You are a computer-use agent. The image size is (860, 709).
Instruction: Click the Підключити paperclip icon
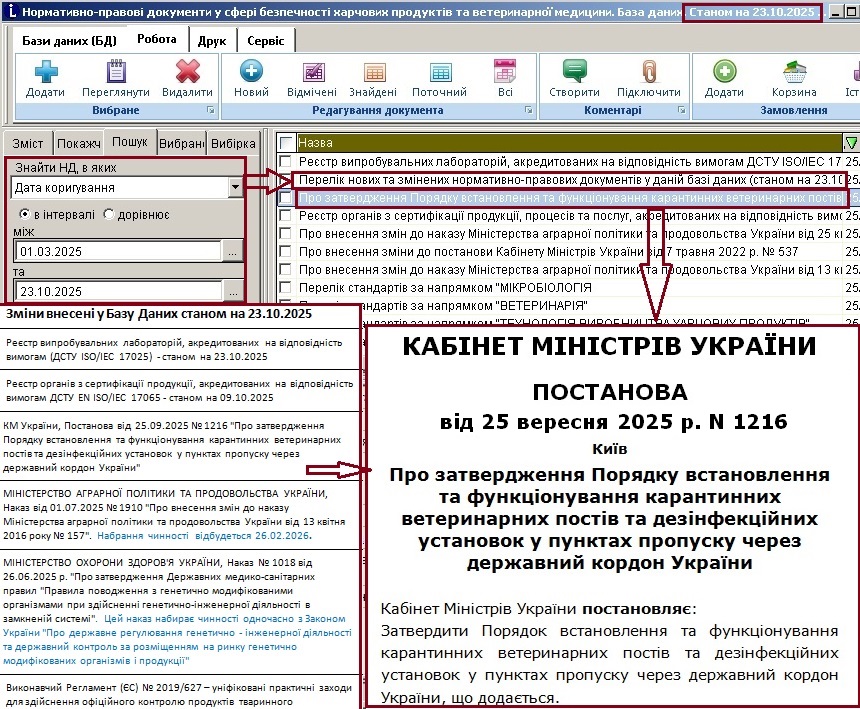click(649, 73)
